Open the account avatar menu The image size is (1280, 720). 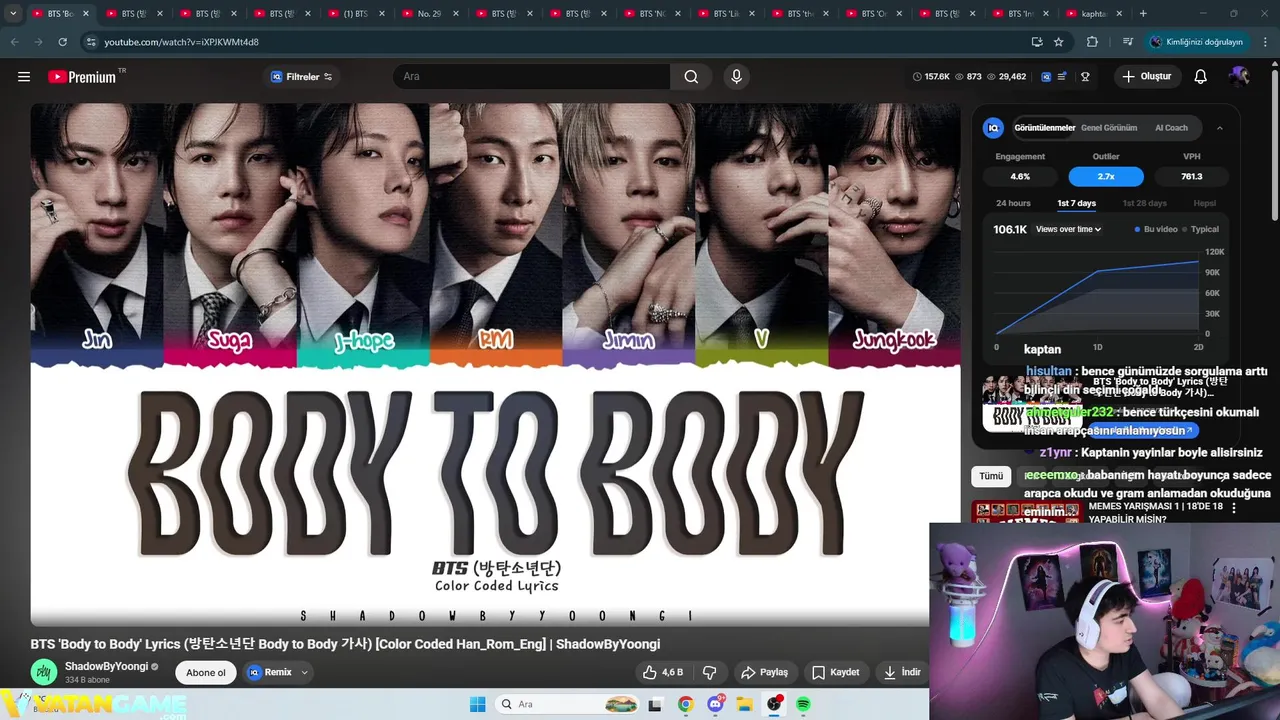pyautogui.click(x=1239, y=77)
